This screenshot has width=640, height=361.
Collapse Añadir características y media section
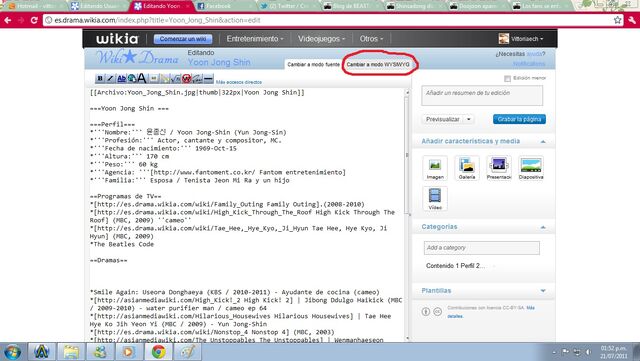pos(543,141)
